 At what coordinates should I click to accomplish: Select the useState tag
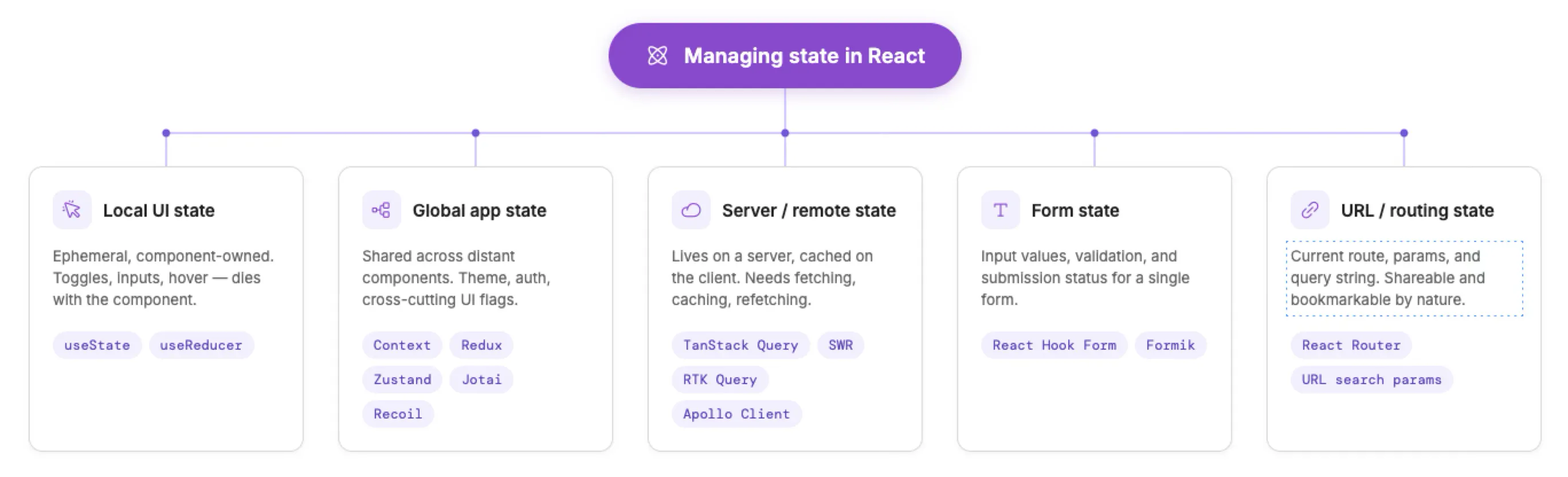click(97, 345)
